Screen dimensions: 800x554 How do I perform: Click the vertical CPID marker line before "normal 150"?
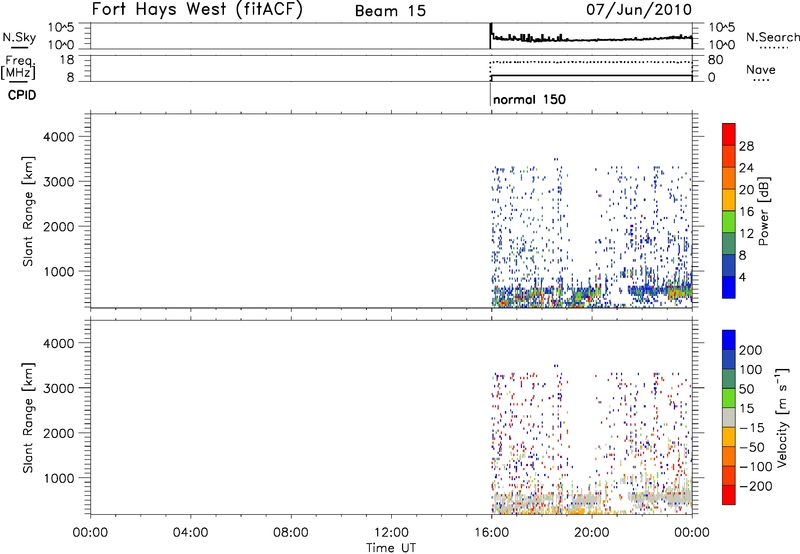click(490, 95)
